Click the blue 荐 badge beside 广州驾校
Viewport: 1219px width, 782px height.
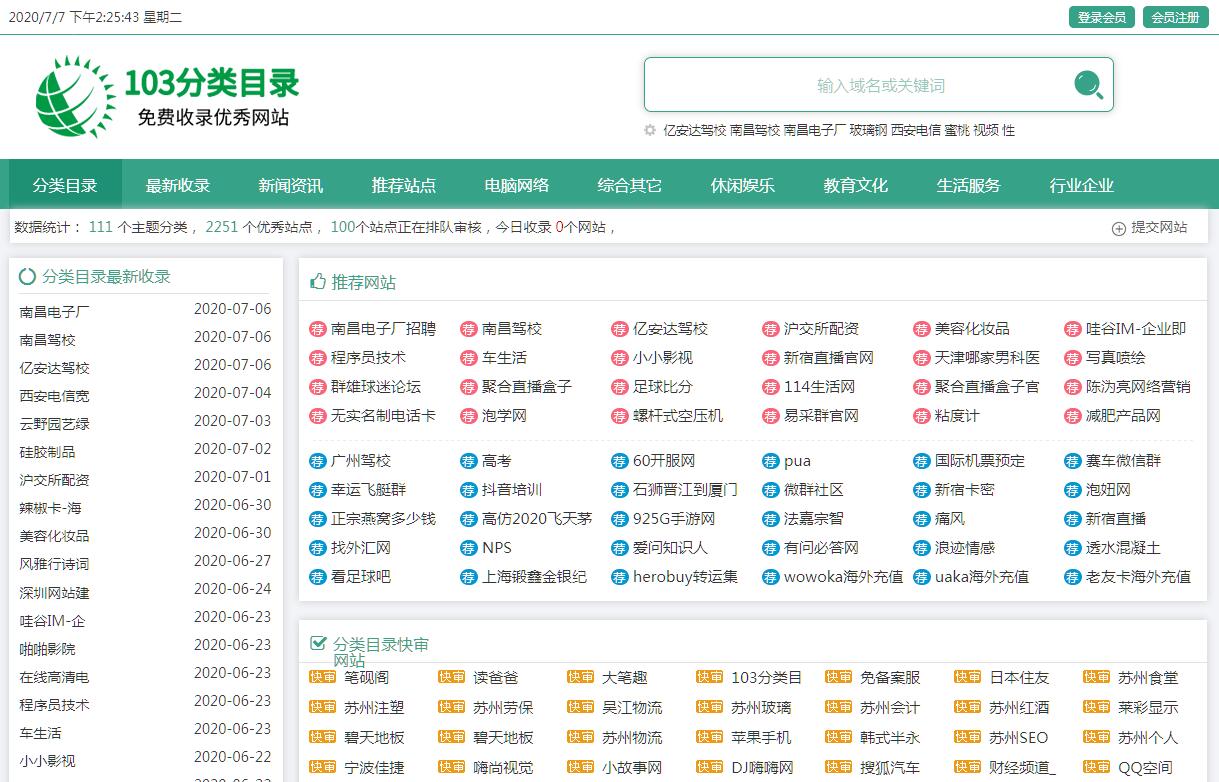coord(318,461)
